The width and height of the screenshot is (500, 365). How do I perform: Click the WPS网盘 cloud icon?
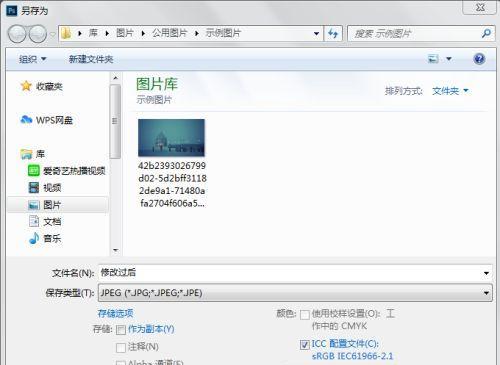click(x=26, y=119)
